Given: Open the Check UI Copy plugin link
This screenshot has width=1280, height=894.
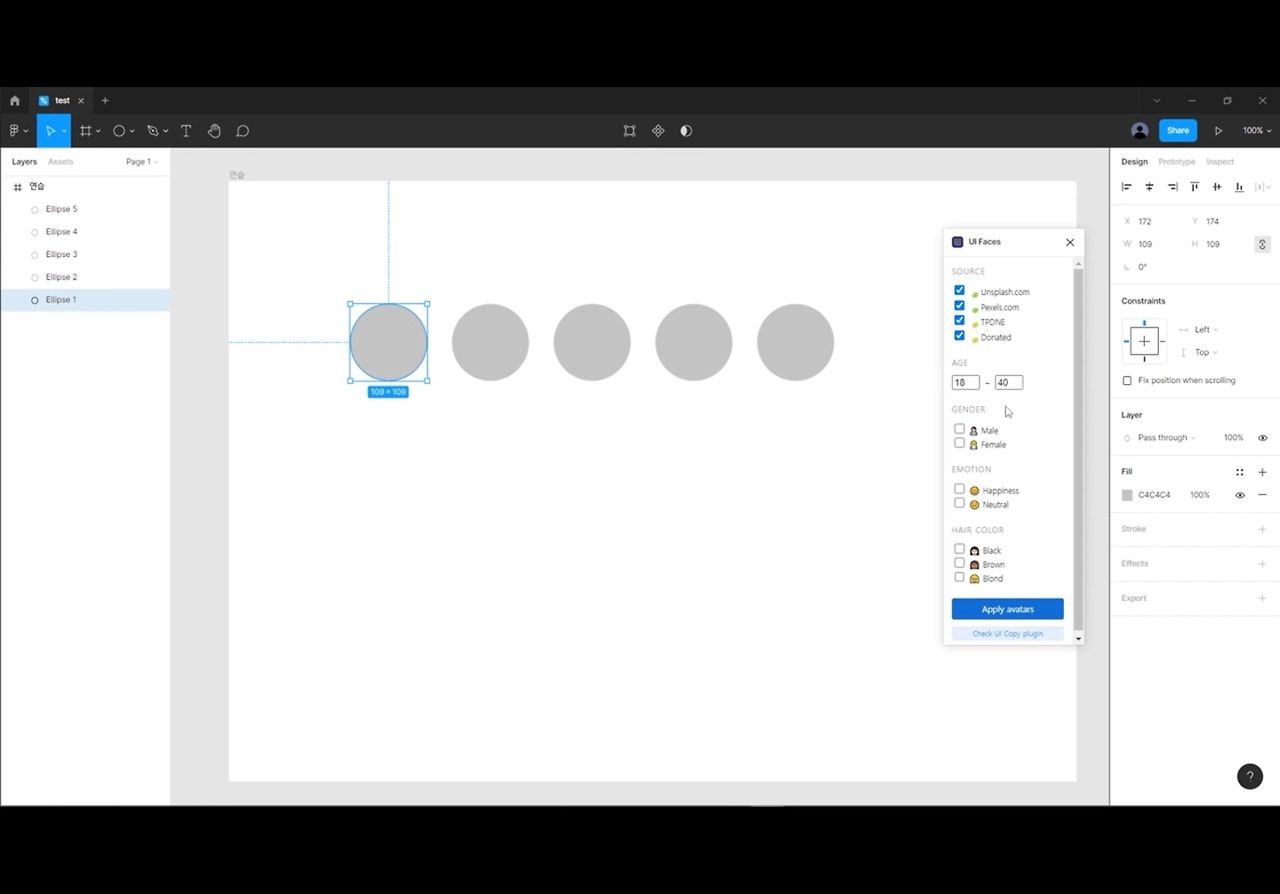Looking at the screenshot, I should point(1007,633).
